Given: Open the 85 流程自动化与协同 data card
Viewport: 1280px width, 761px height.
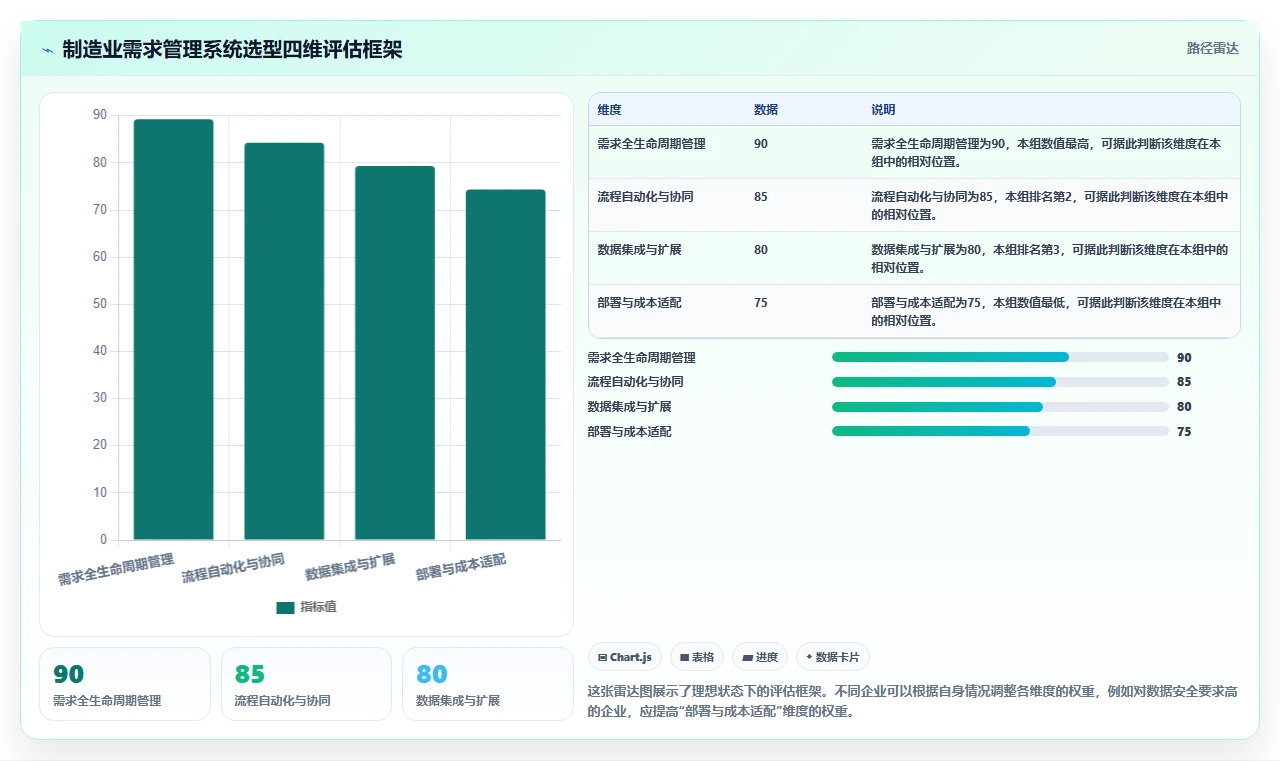Looking at the screenshot, I should pos(306,684).
